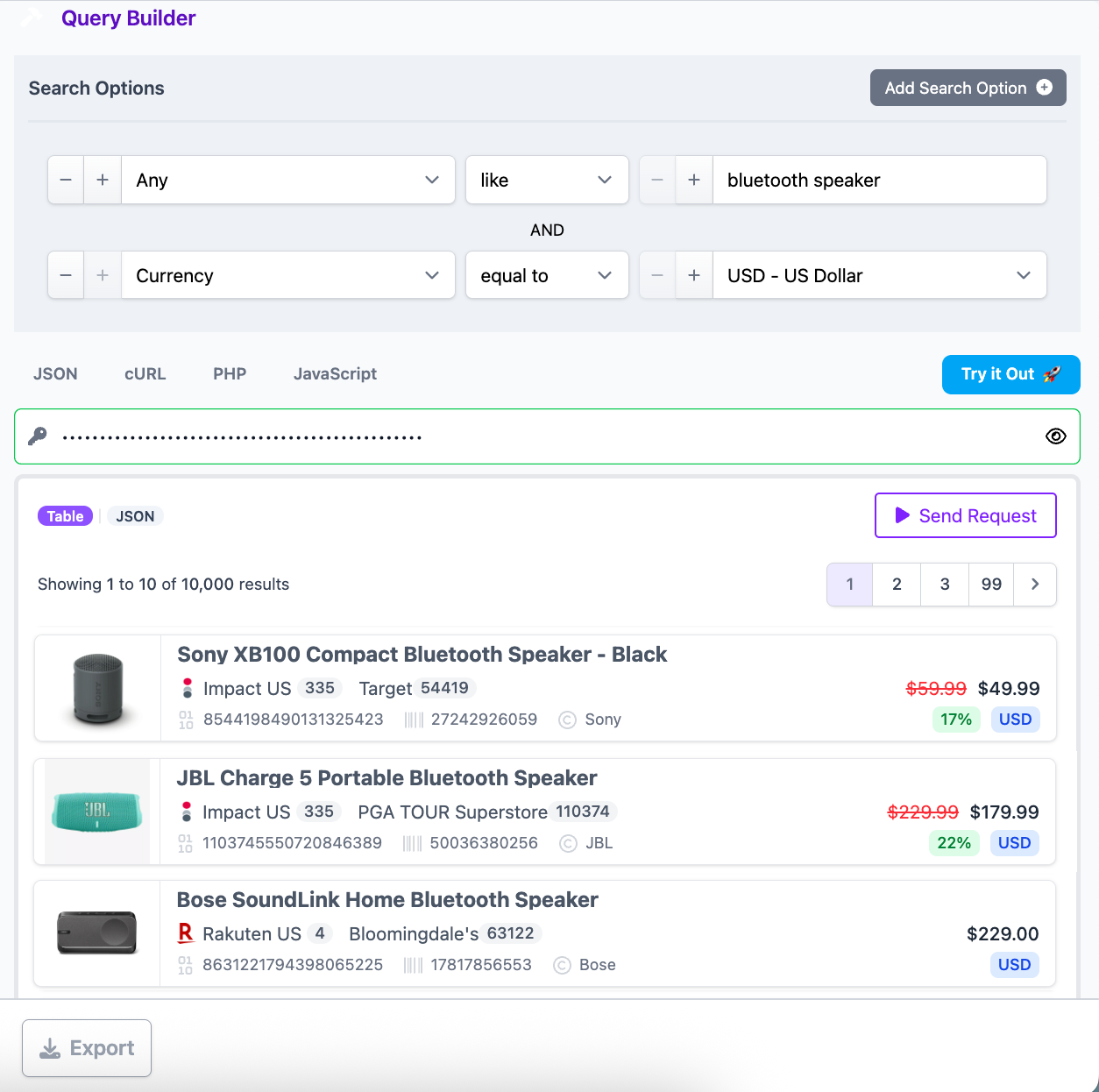
Task: Open the USD - US Dollar dropdown
Action: (880, 275)
